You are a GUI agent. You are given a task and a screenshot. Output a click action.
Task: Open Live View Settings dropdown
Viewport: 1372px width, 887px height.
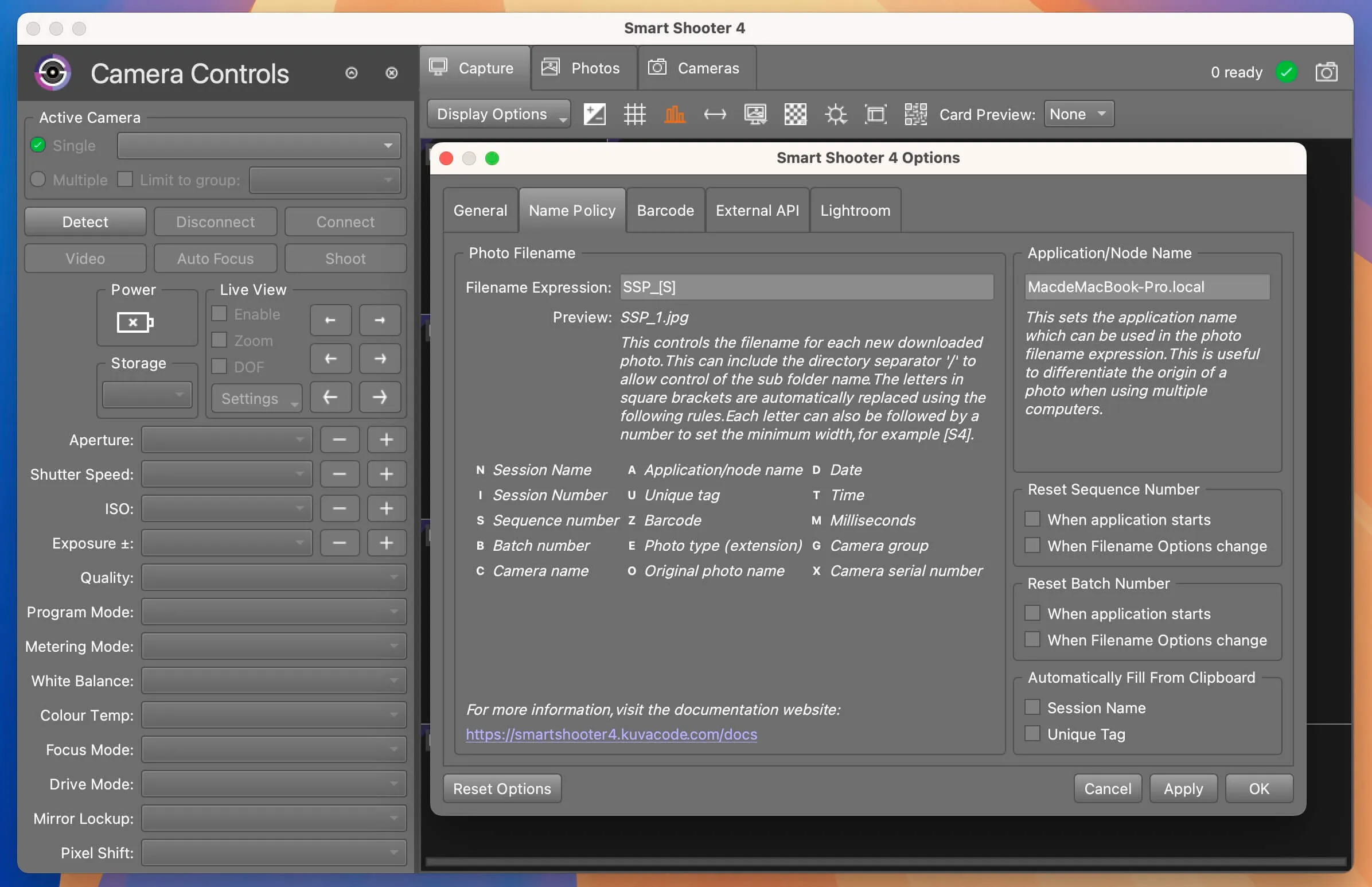(257, 399)
